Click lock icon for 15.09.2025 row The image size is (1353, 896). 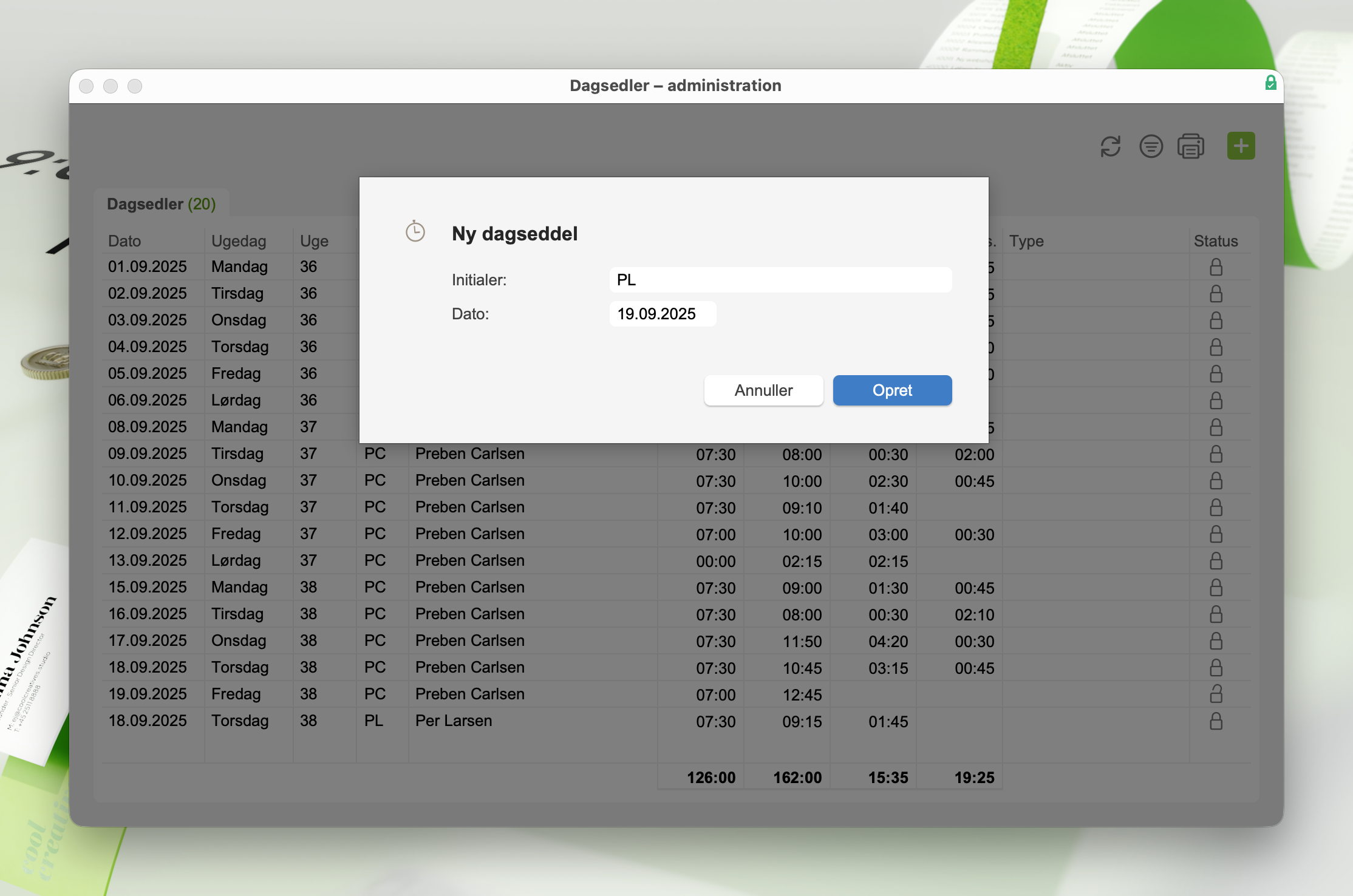click(1216, 588)
